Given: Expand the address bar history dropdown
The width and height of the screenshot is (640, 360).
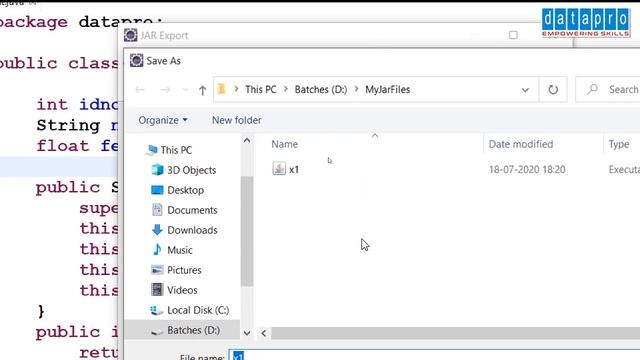Looking at the screenshot, I should 525,90.
